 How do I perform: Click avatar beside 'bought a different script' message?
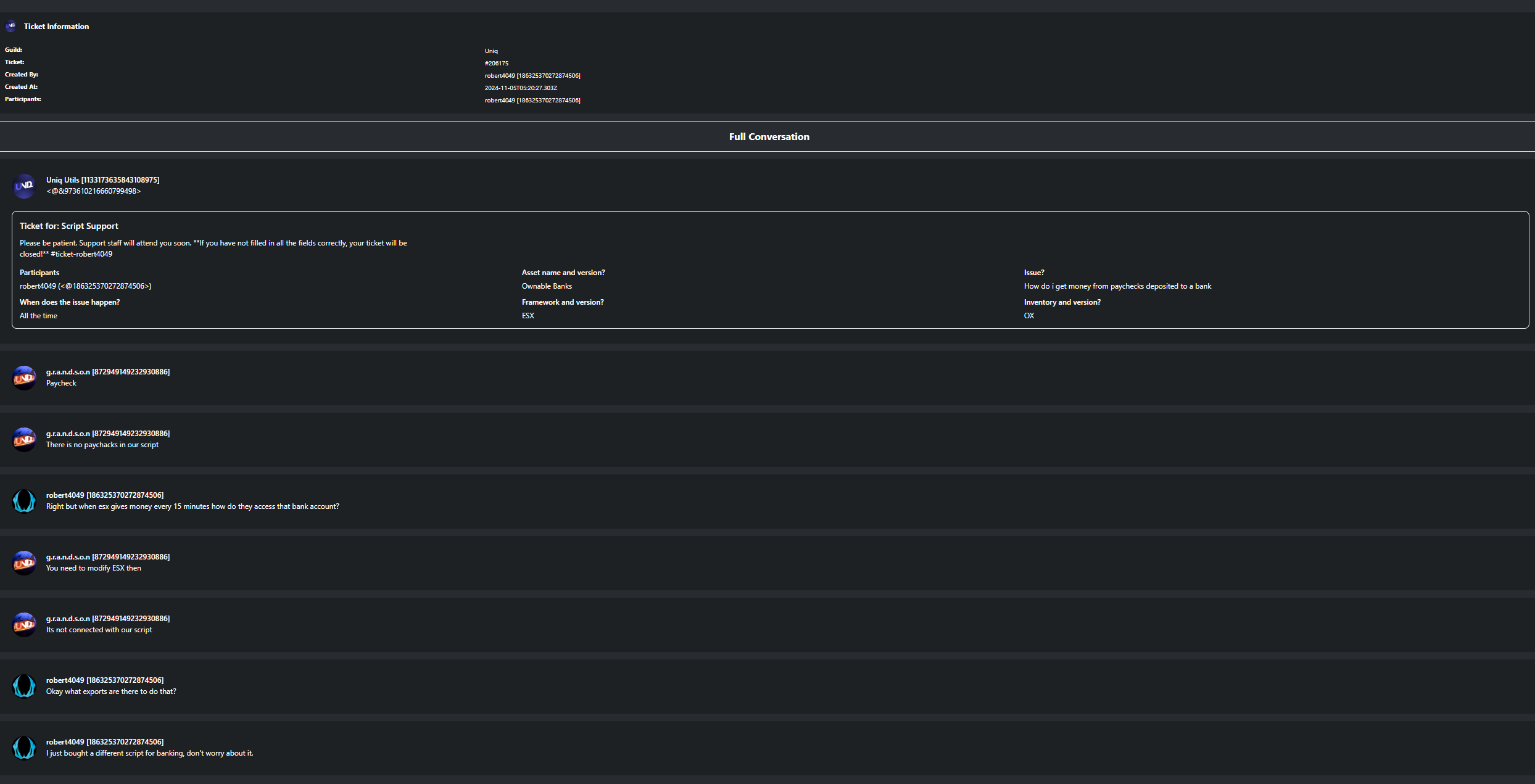pyautogui.click(x=24, y=748)
